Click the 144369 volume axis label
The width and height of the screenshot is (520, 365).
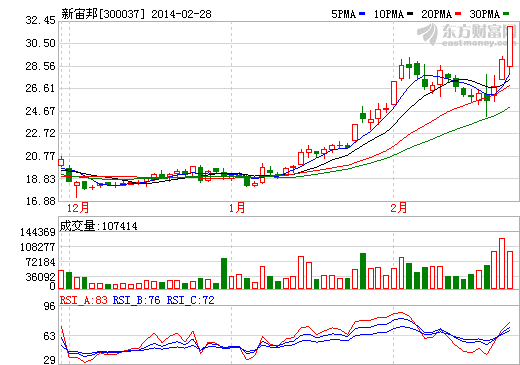38,232
